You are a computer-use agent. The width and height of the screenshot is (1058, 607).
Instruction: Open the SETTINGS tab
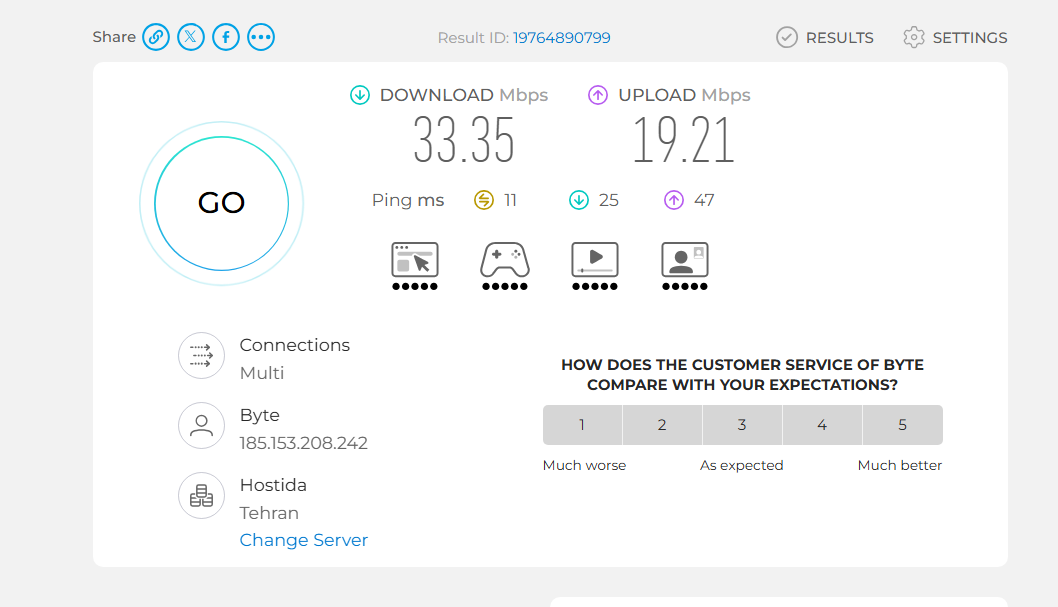[x=955, y=38]
